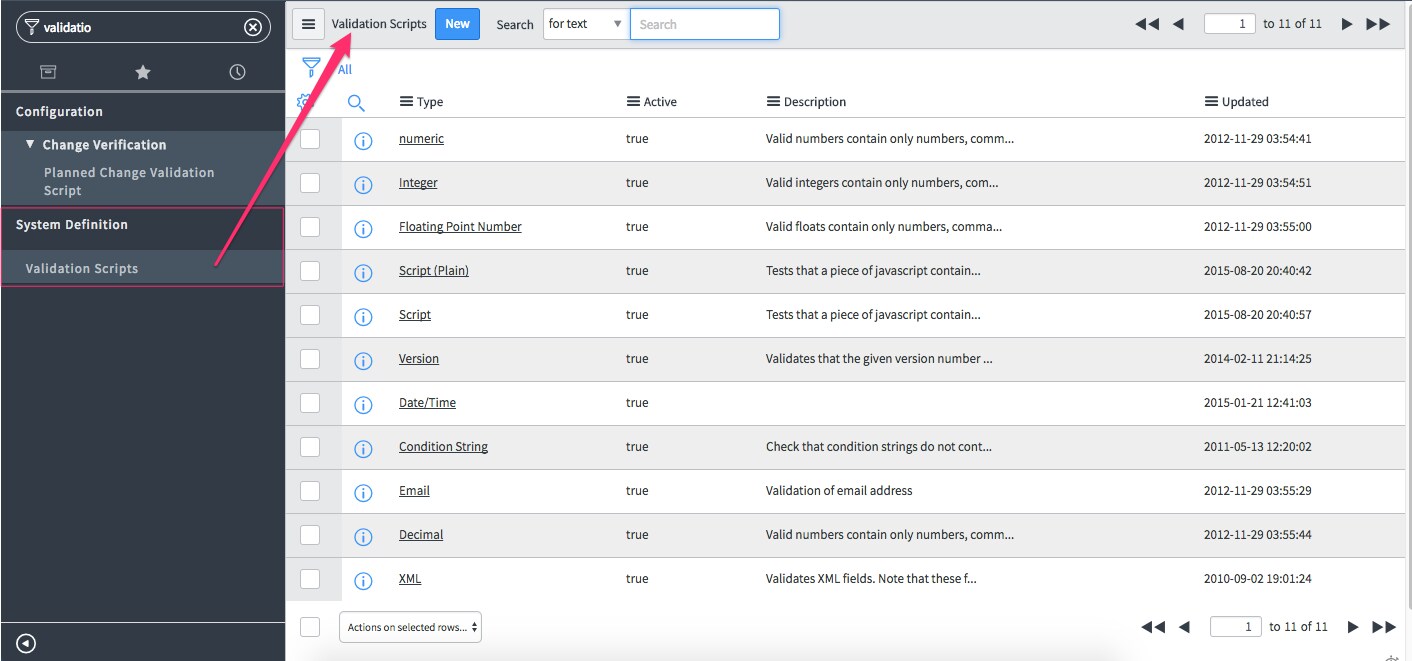Open the 'Actions on selected rows' dropdown
1412x661 pixels.
(x=410, y=626)
